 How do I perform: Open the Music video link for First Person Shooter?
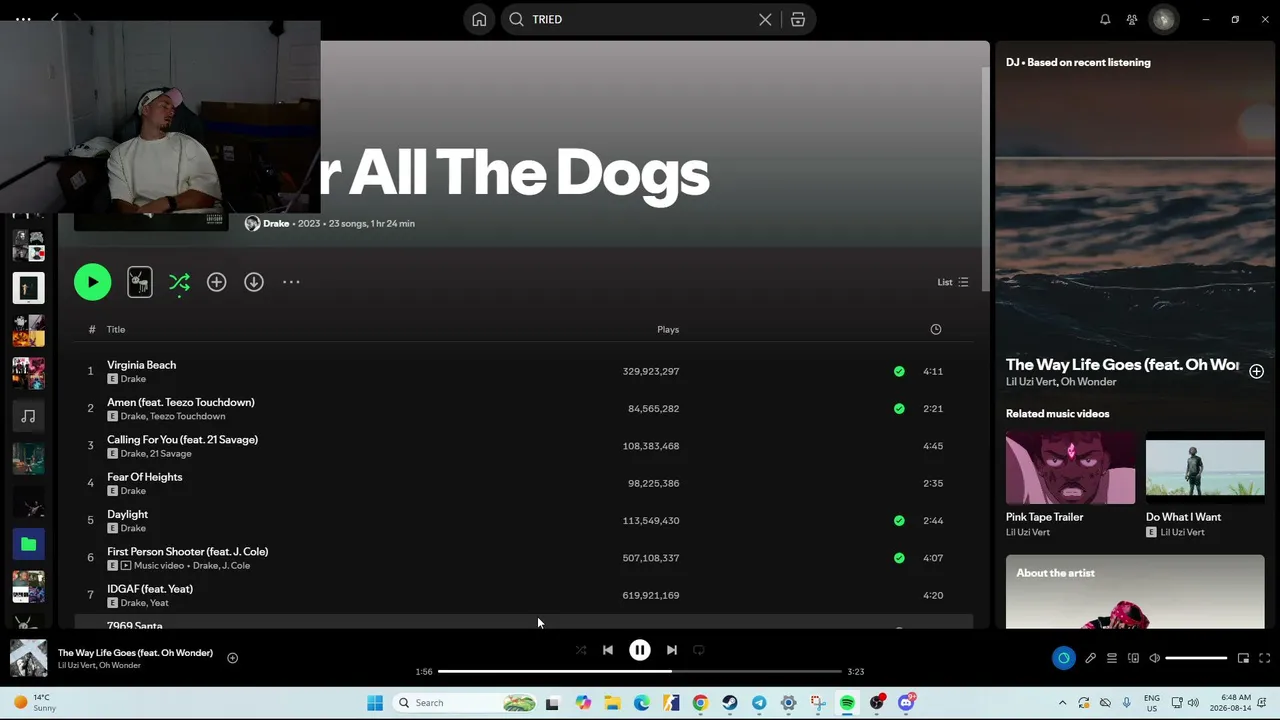coord(160,565)
